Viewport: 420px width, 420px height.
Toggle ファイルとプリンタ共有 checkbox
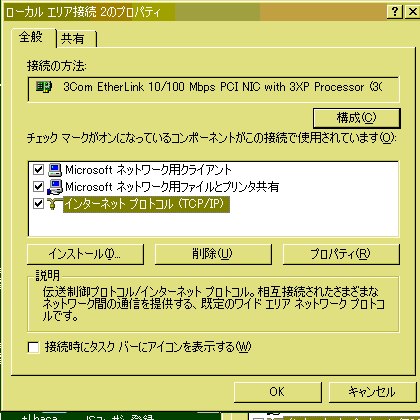39,187
